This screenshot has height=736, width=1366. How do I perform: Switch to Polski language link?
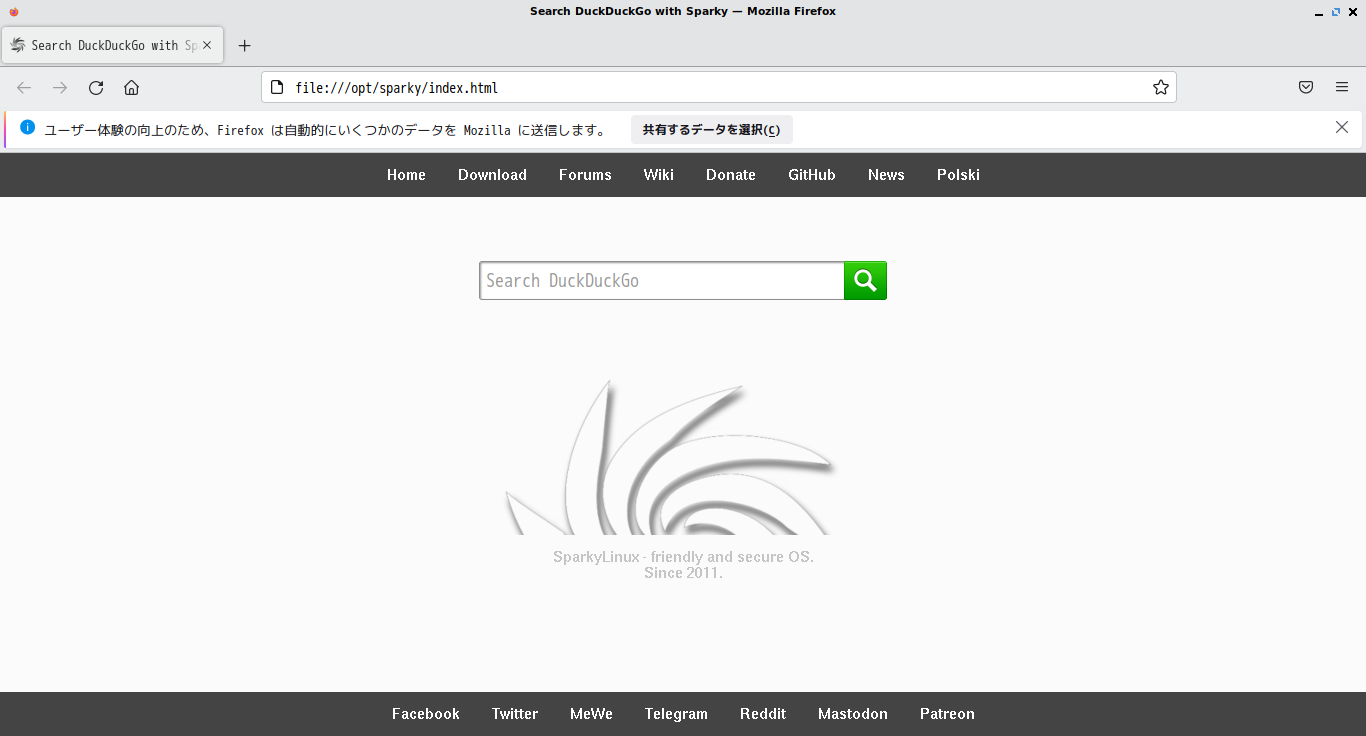(x=958, y=175)
